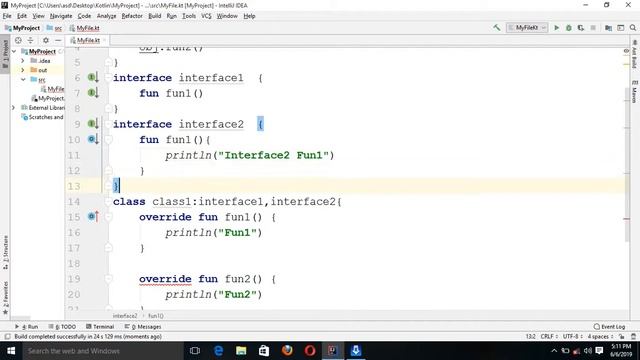Expand the out folder
This screenshot has height=360, width=640.
tap(23, 70)
